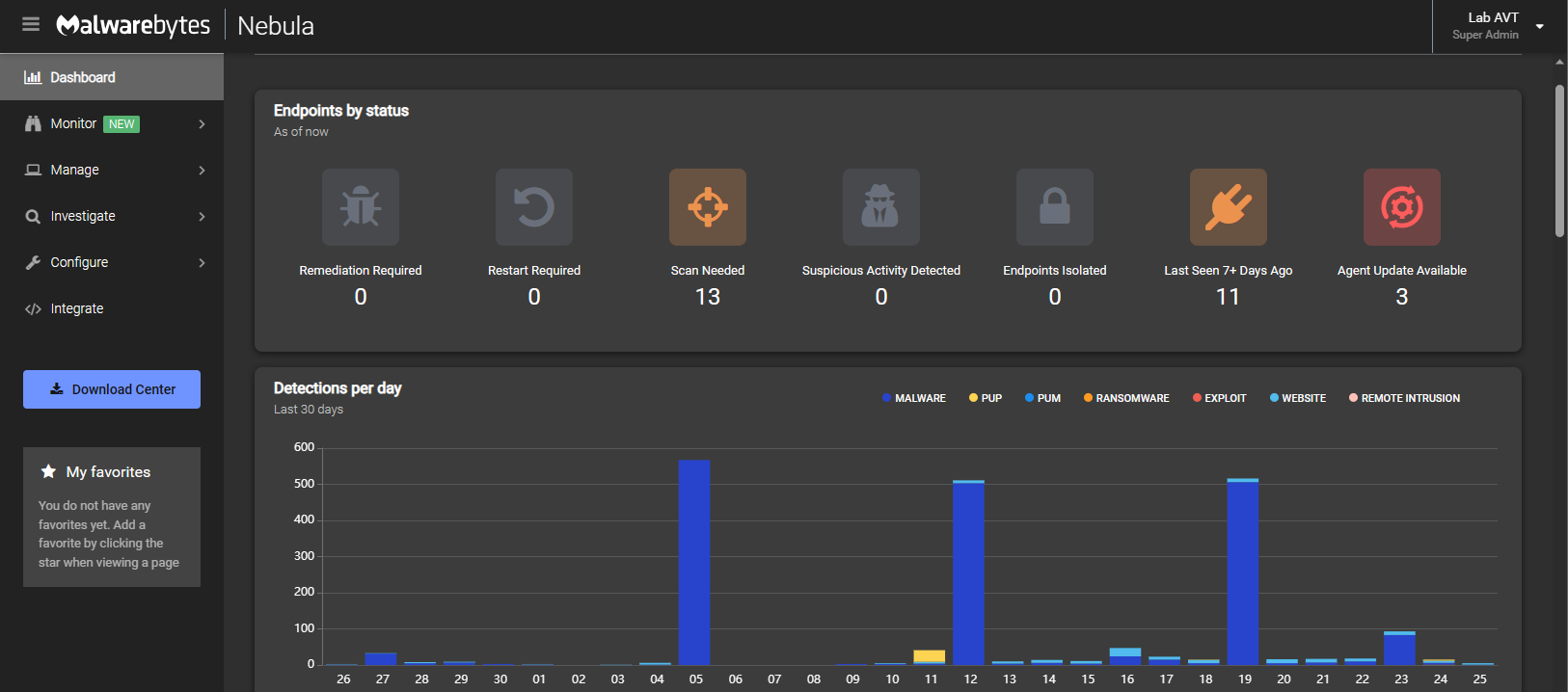
Task: Hide the REMOTE INTRUSION legend series
Action: pos(1404,398)
